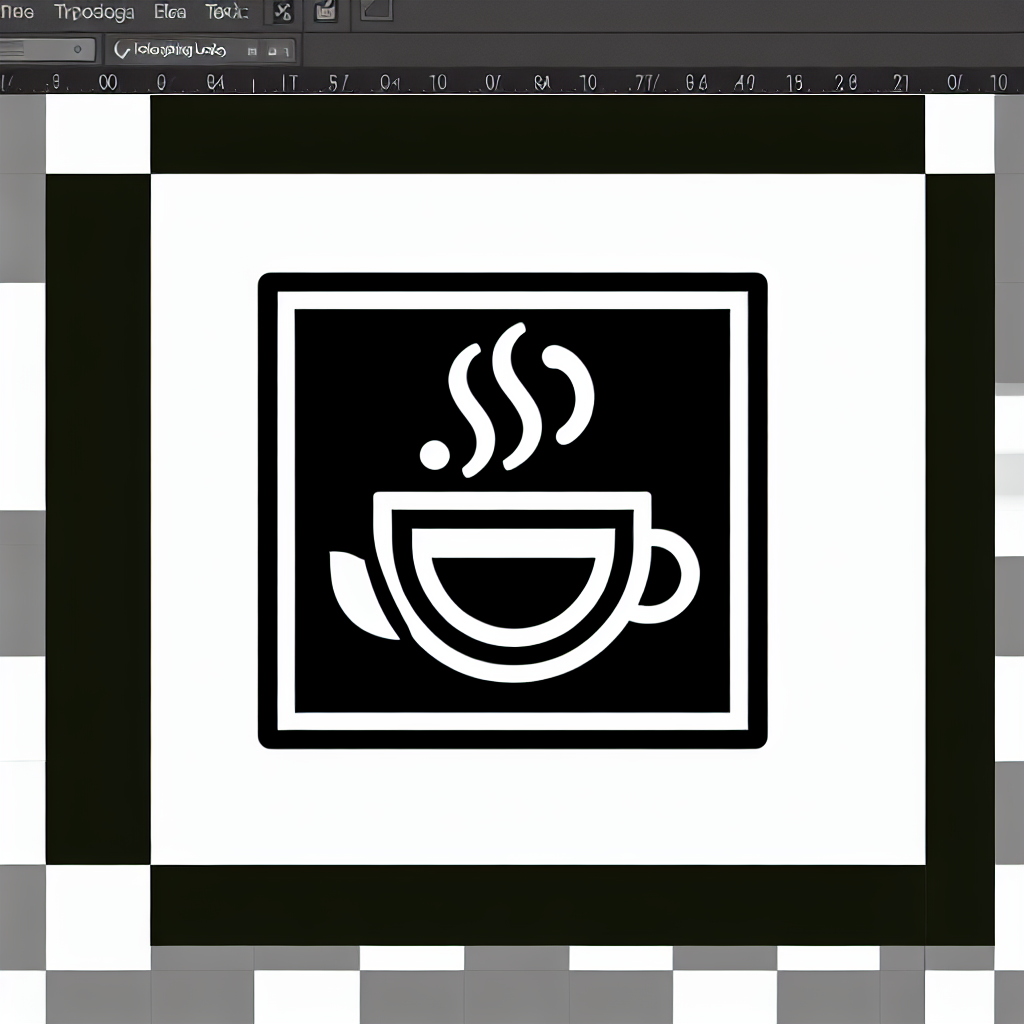Click the document icon in the options bar

[x=323, y=11]
